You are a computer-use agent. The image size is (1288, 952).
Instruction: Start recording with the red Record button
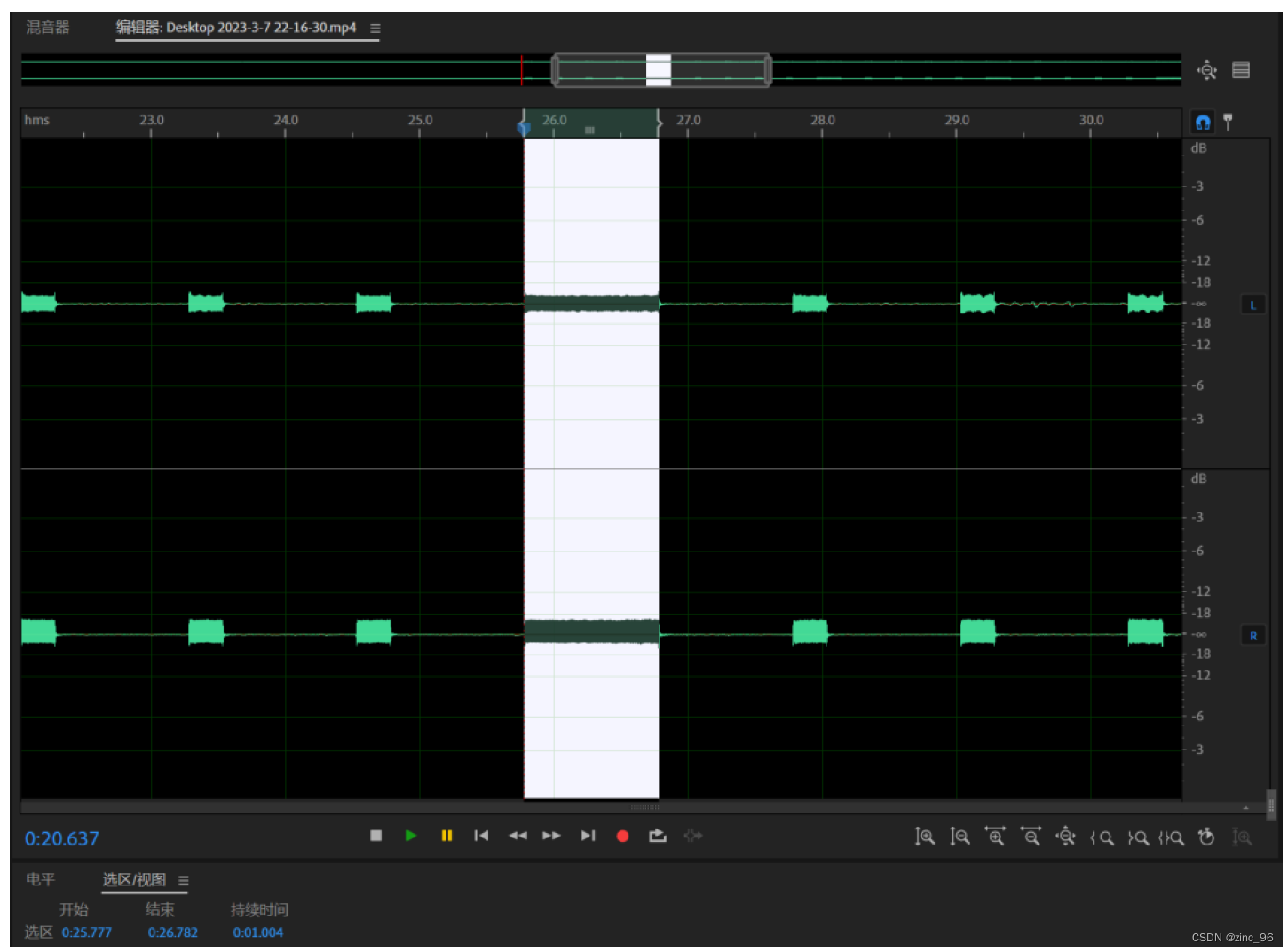pyautogui.click(x=622, y=836)
